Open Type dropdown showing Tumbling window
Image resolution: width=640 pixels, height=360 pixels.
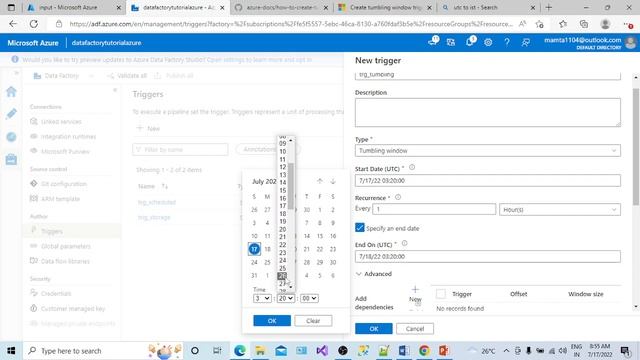[488, 151]
